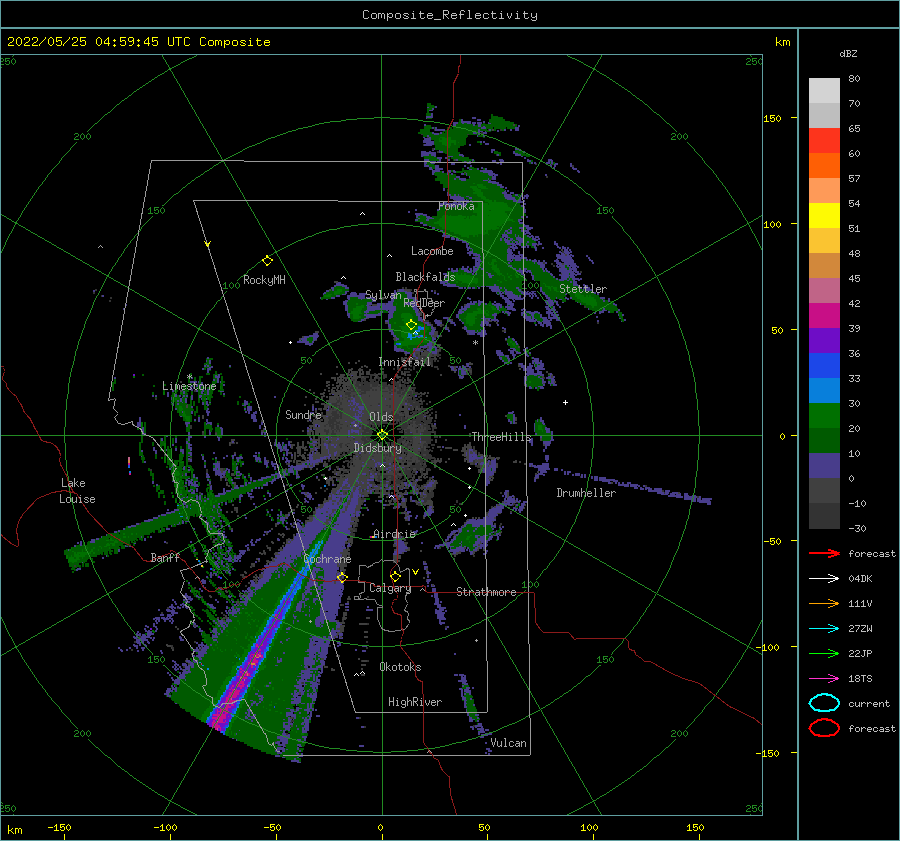The height and width of the screenshot is (841, 900).
Task: Click the Airdrie city label
Action: tap(394, 534)
